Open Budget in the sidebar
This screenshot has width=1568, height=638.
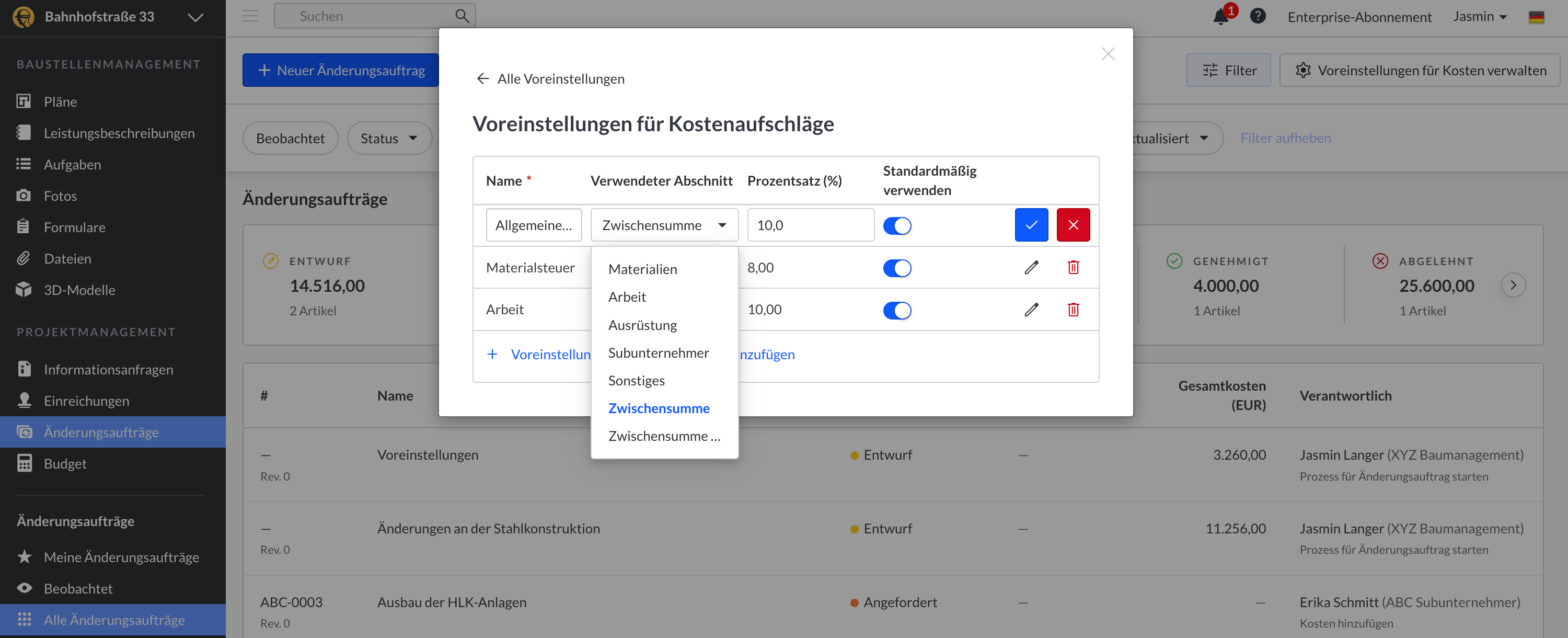(64, 463)
